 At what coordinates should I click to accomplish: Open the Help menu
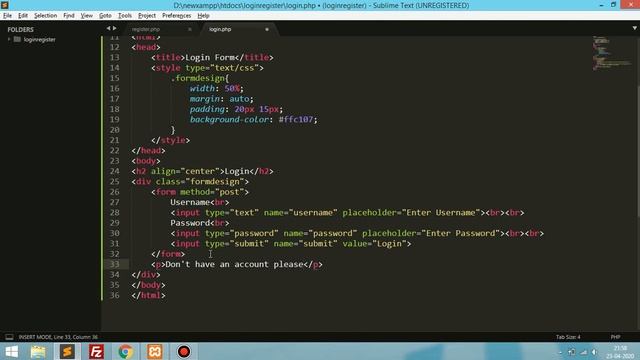click(x=203, y=16)
